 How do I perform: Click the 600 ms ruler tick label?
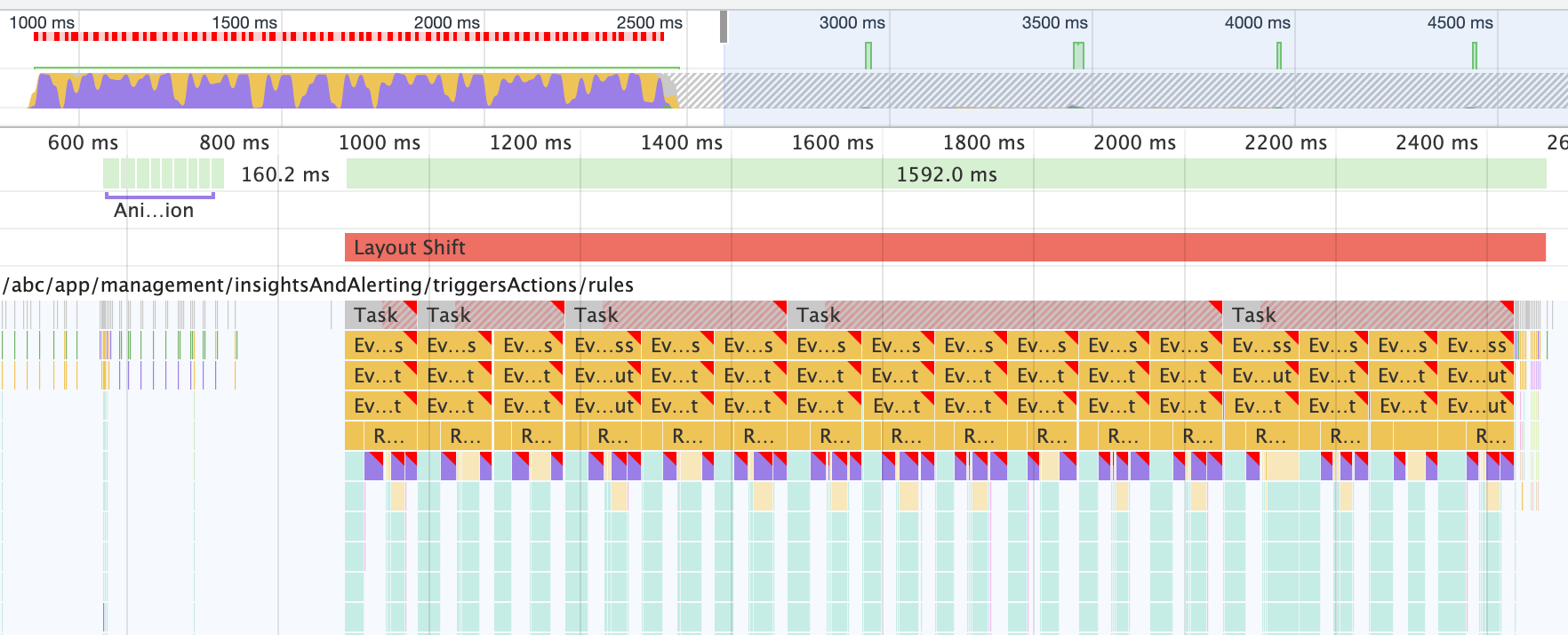pyautogui.click(x=83, y=142)
